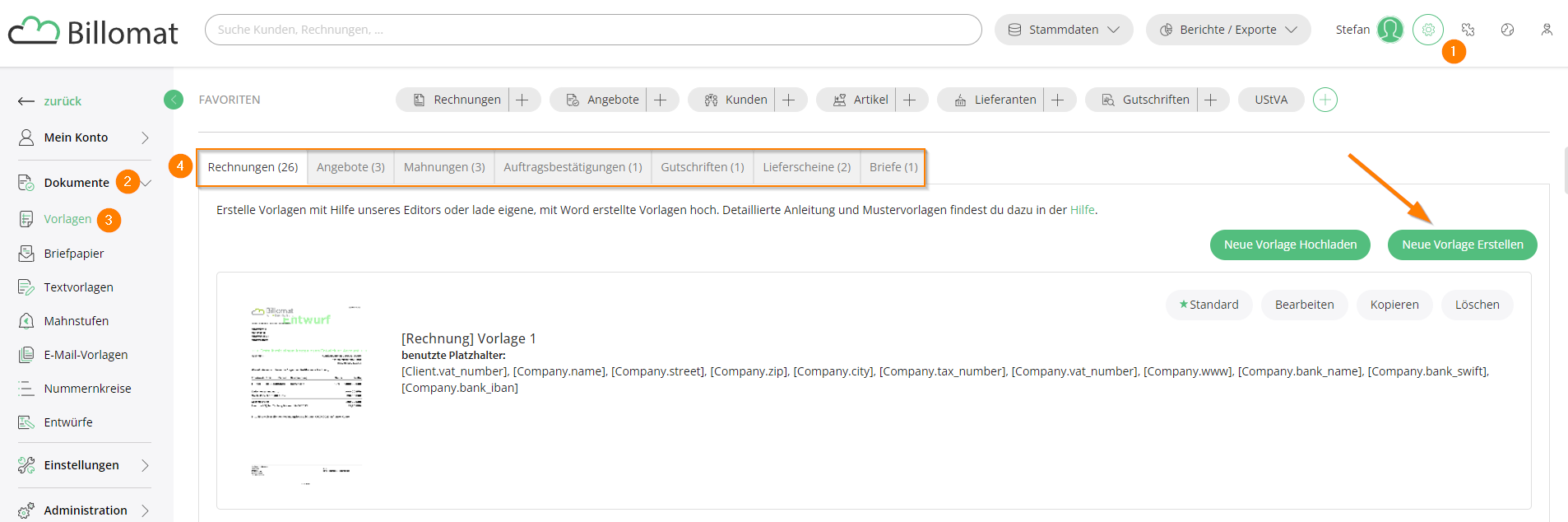The width and height of the screenshot is (1568, 522).
Task: Open the UStVA favorite
Action: tap(1271, 100)
